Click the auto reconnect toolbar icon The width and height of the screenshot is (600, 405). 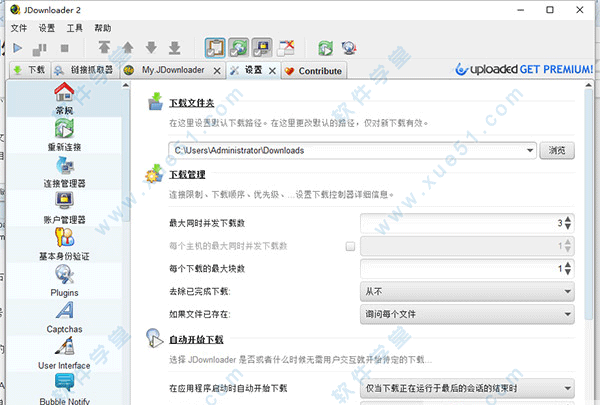click(239, 48)
